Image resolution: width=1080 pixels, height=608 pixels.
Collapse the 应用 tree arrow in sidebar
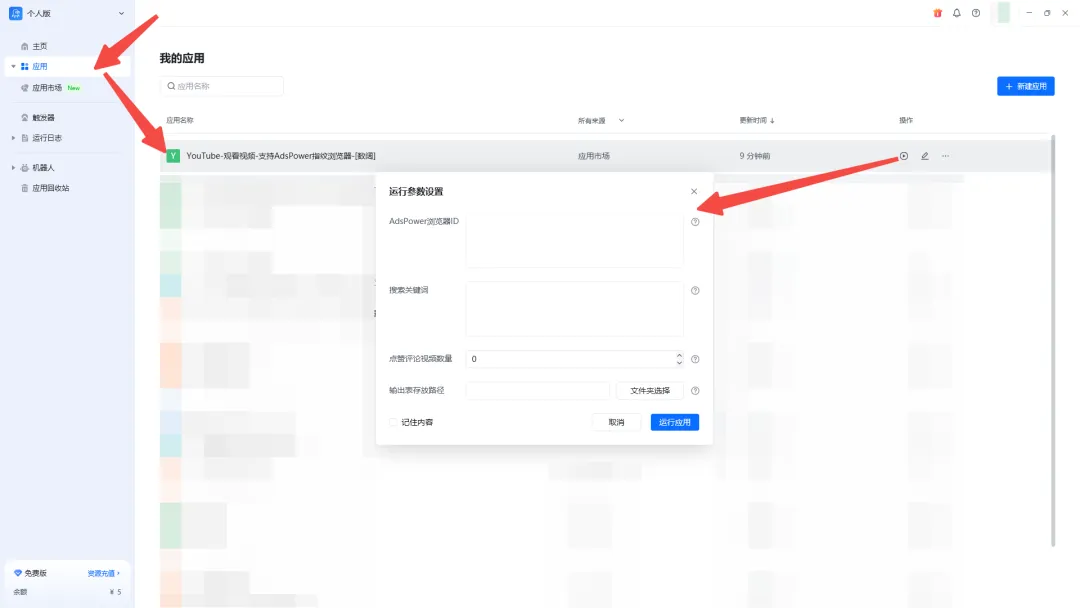pos(13,66)
